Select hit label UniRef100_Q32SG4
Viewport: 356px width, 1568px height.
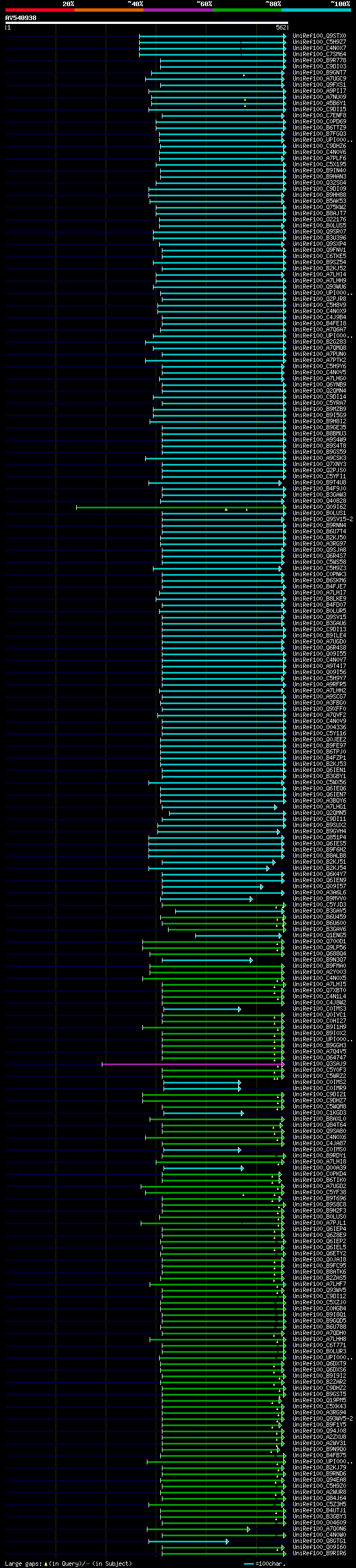319,182
